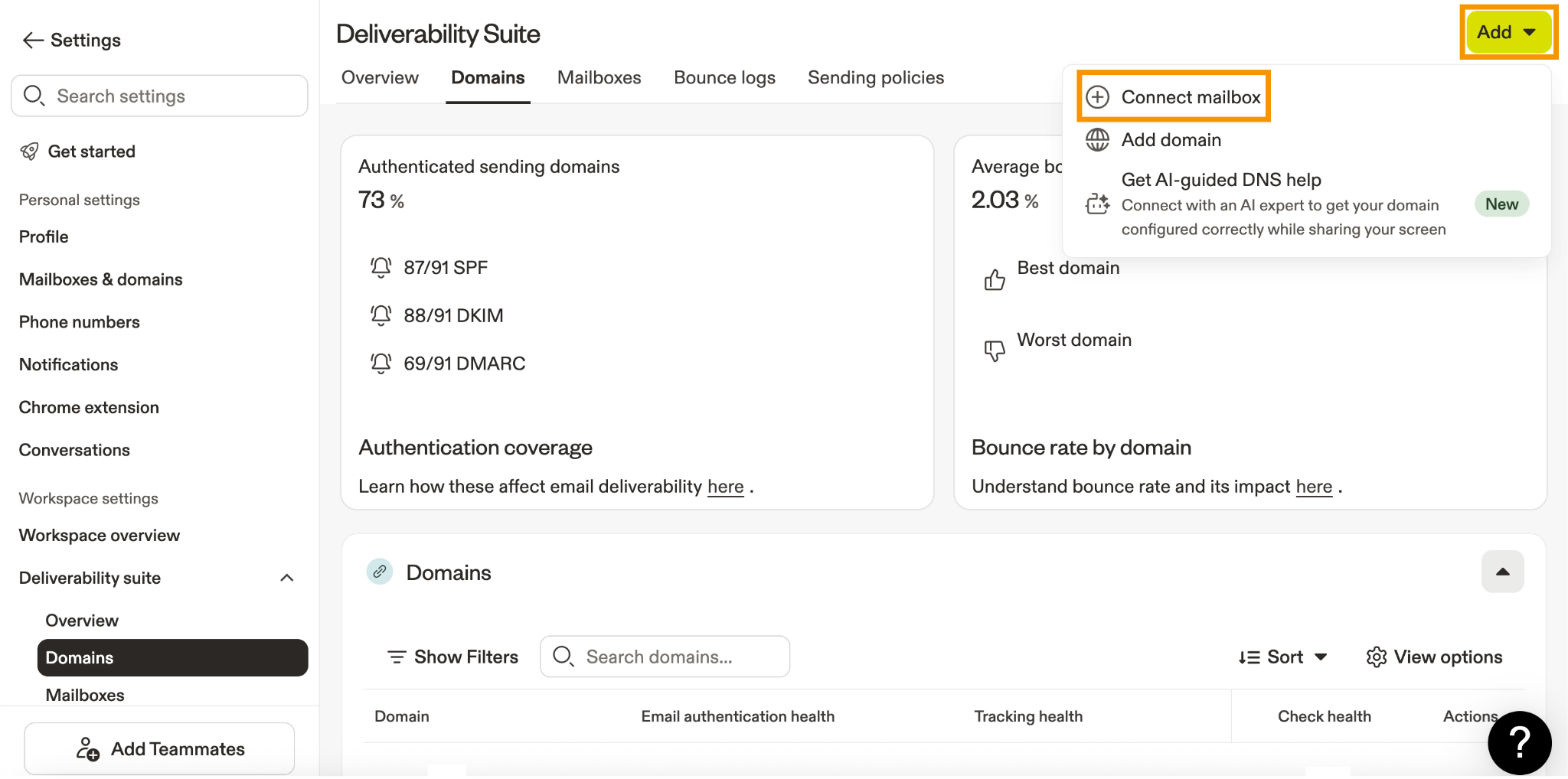Click the plus-circle icon beside Connect mailbox
Image resolution: width=1568 pixels, height=779 pixels.
(1098, 97)
